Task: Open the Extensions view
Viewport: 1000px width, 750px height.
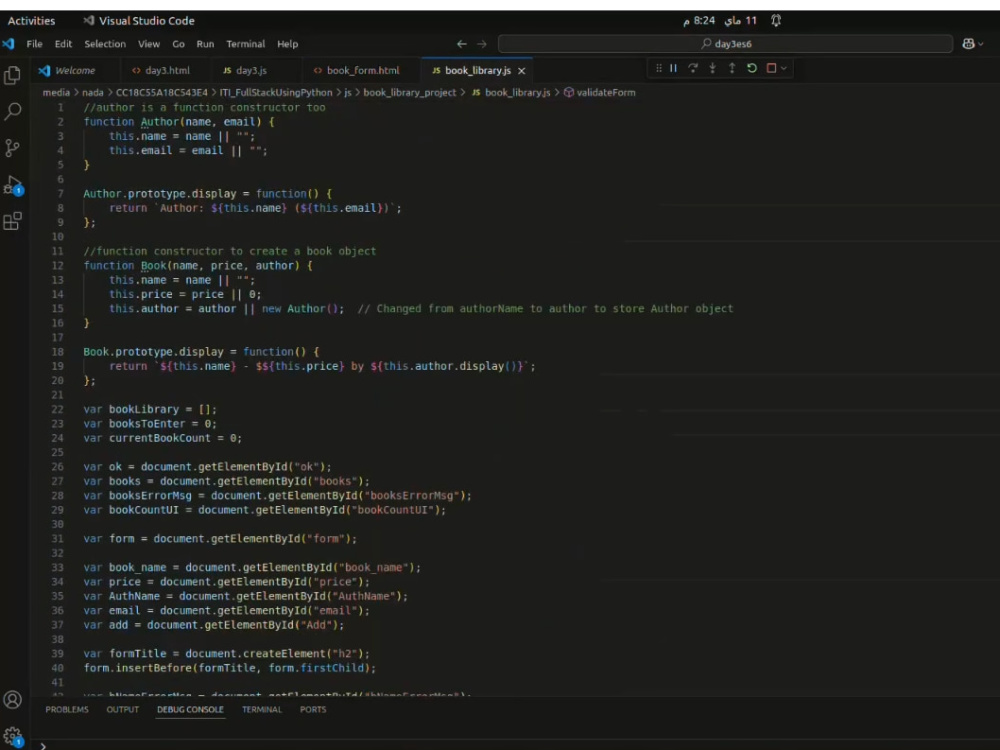Action: [x=12, y=221]
